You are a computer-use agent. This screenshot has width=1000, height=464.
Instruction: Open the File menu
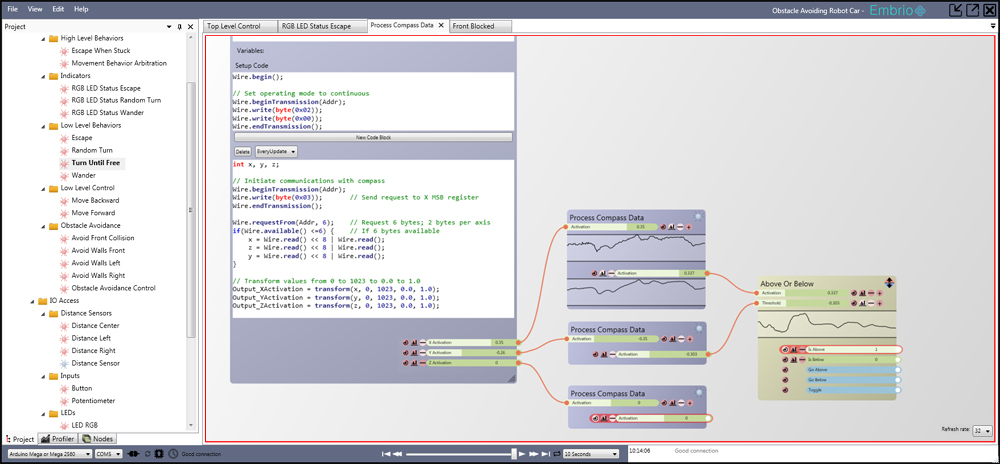(x=12, y=10)
